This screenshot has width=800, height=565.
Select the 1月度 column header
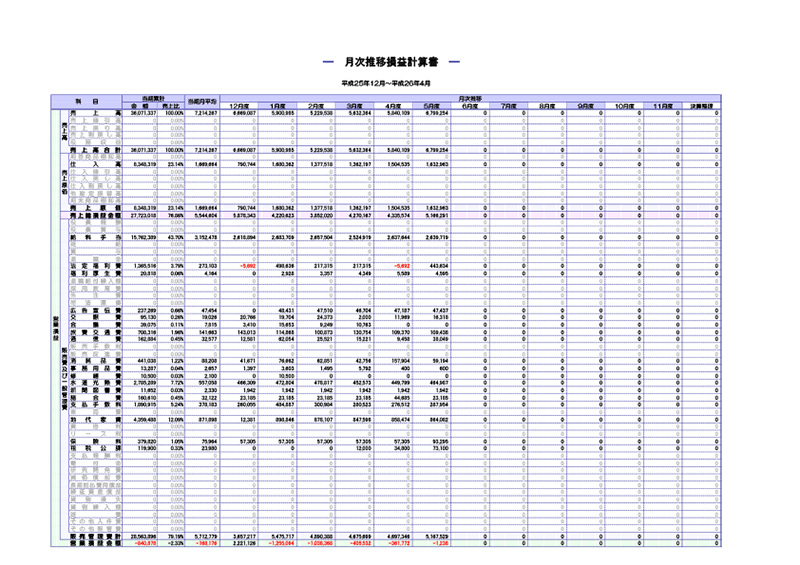[277, 106]
